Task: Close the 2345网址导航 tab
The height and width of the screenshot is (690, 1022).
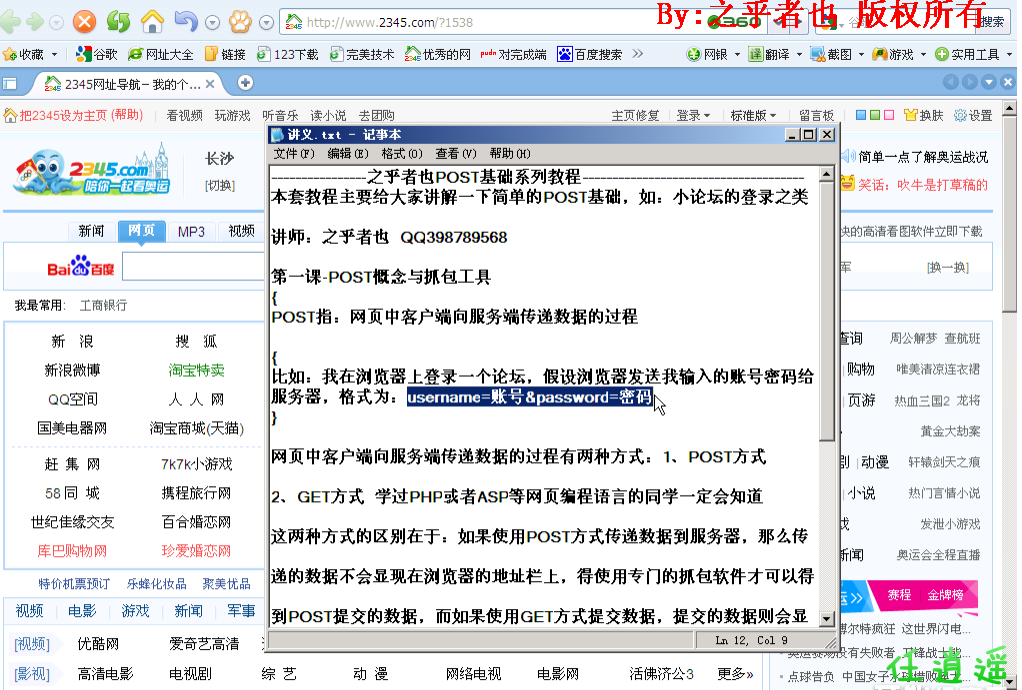Action: 210,84
